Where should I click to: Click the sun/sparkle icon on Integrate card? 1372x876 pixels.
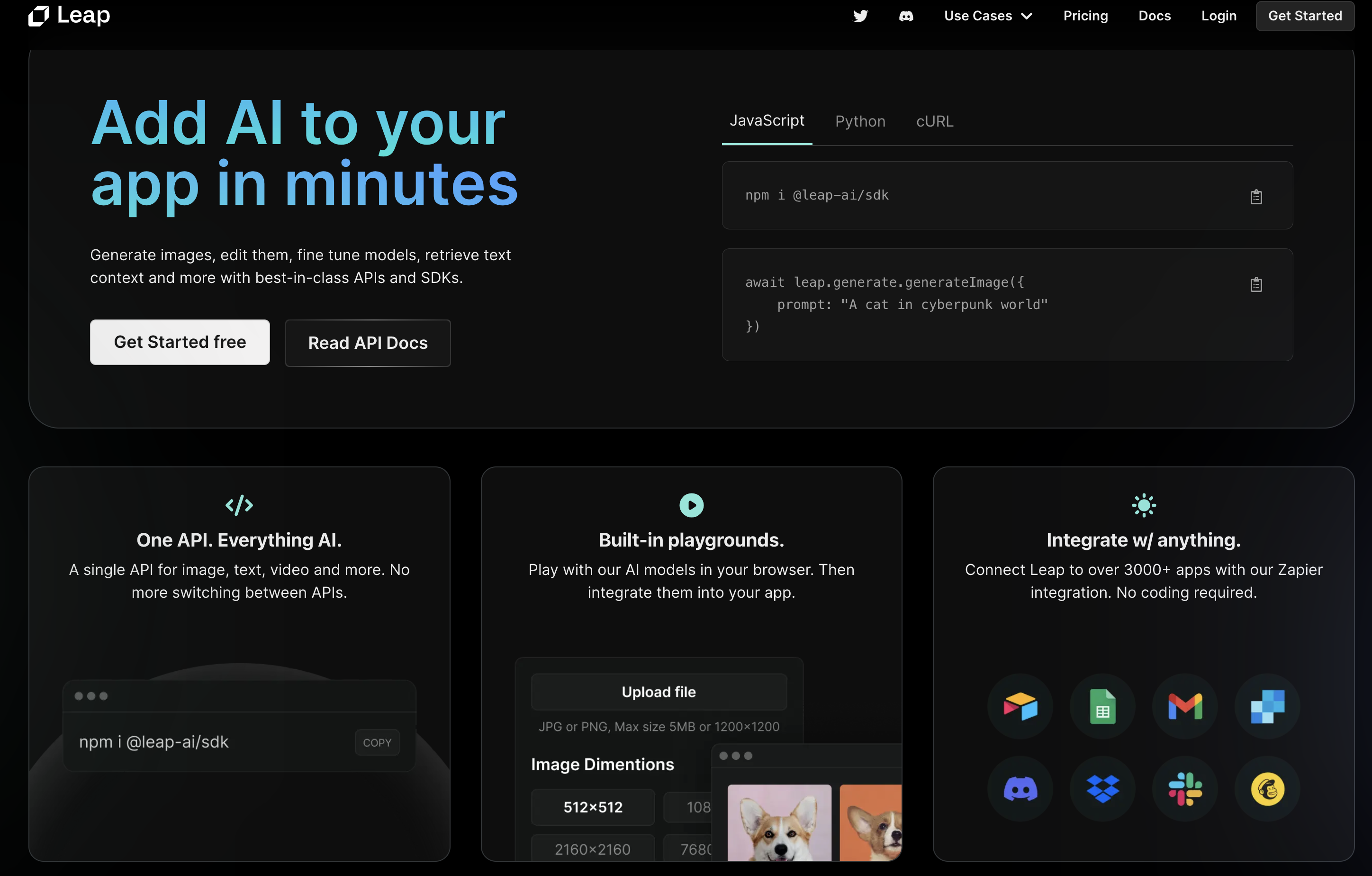[x=1143, y=504]
